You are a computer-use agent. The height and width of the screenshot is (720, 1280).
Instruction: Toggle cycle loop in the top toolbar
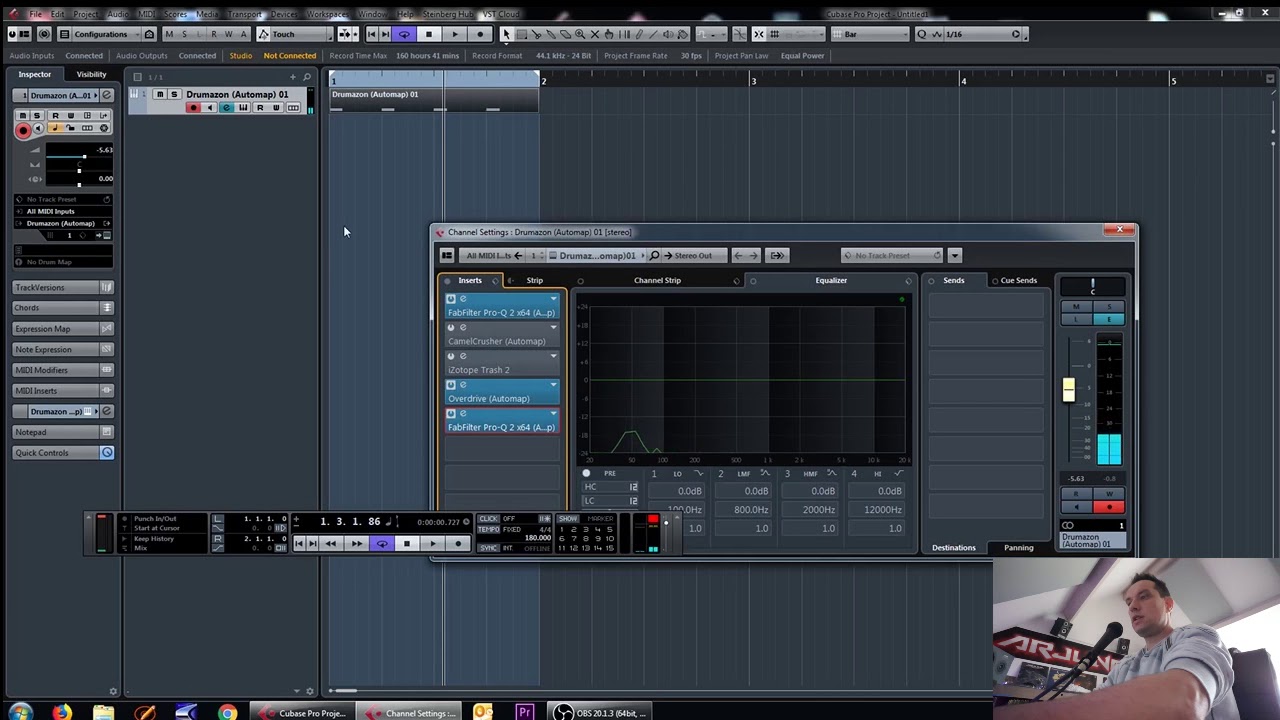404,34
